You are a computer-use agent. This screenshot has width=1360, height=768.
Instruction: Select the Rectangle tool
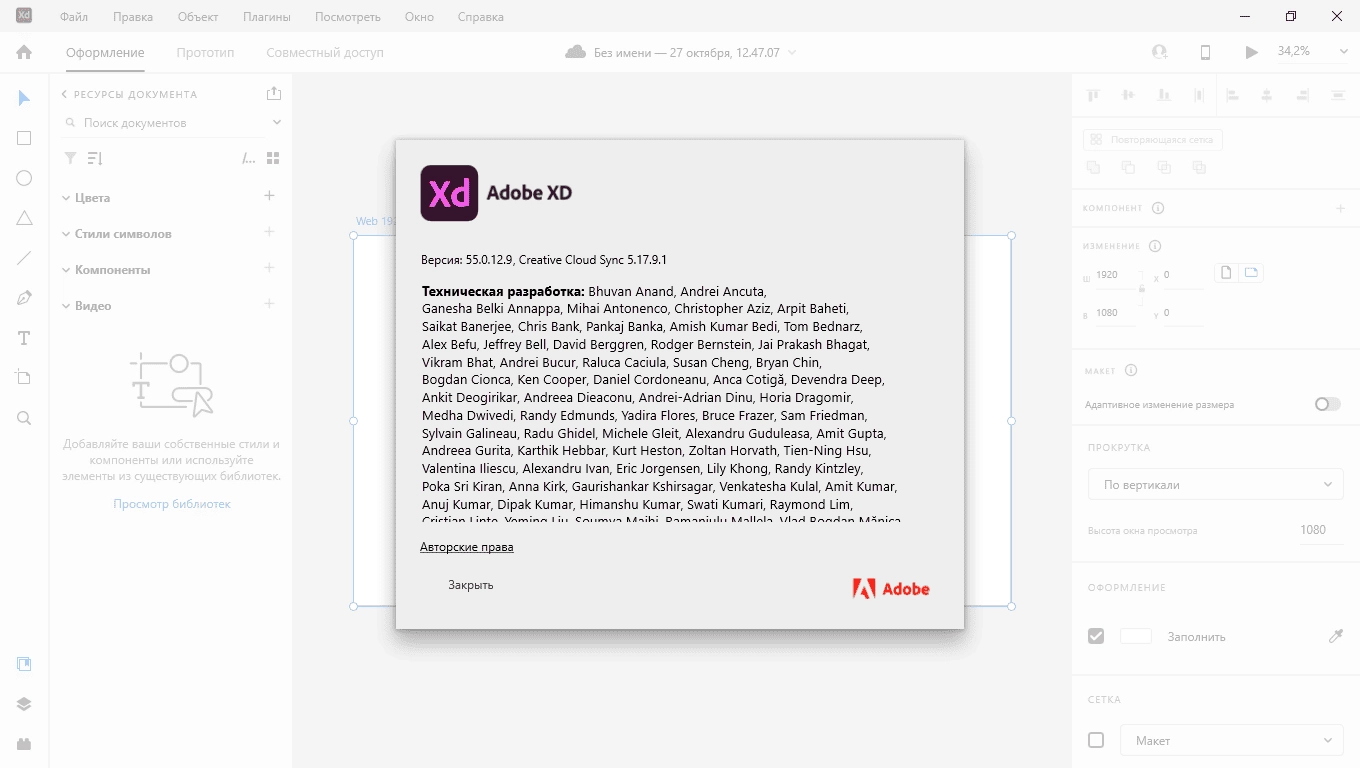pos(25,138)
